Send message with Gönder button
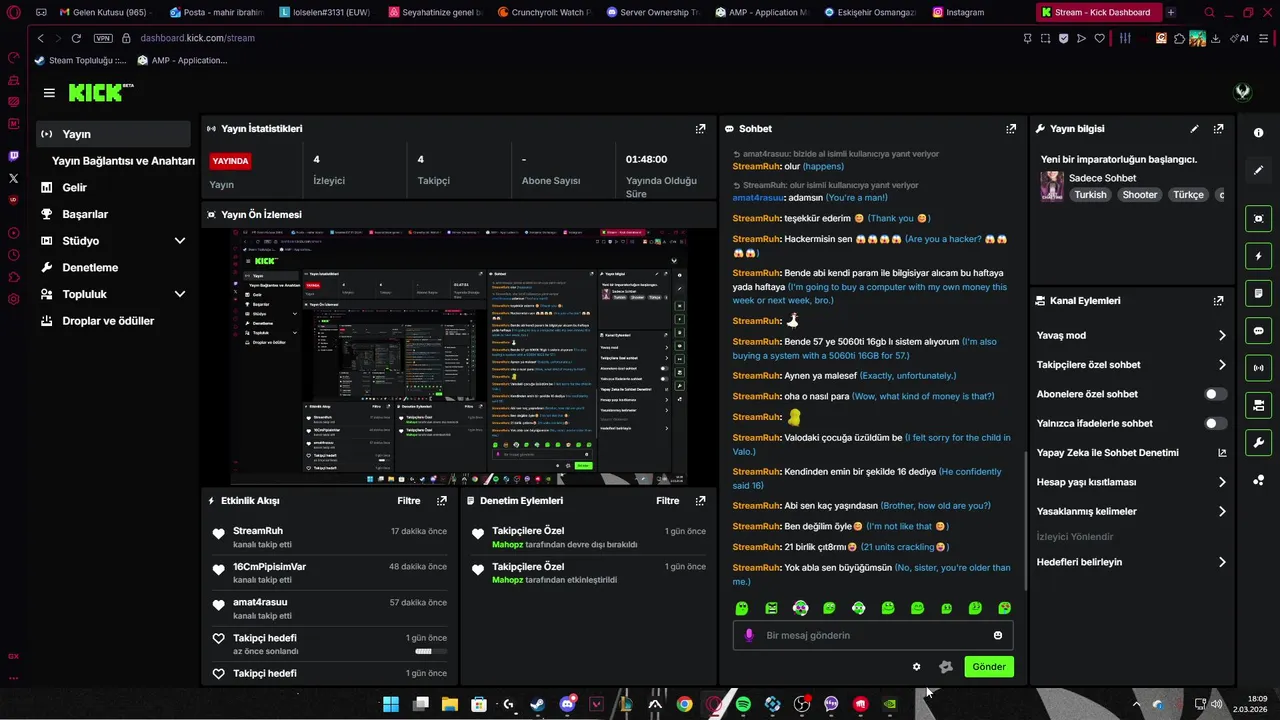The height and width of the screenshot is (720, 1280). click(x=989, y=667)
